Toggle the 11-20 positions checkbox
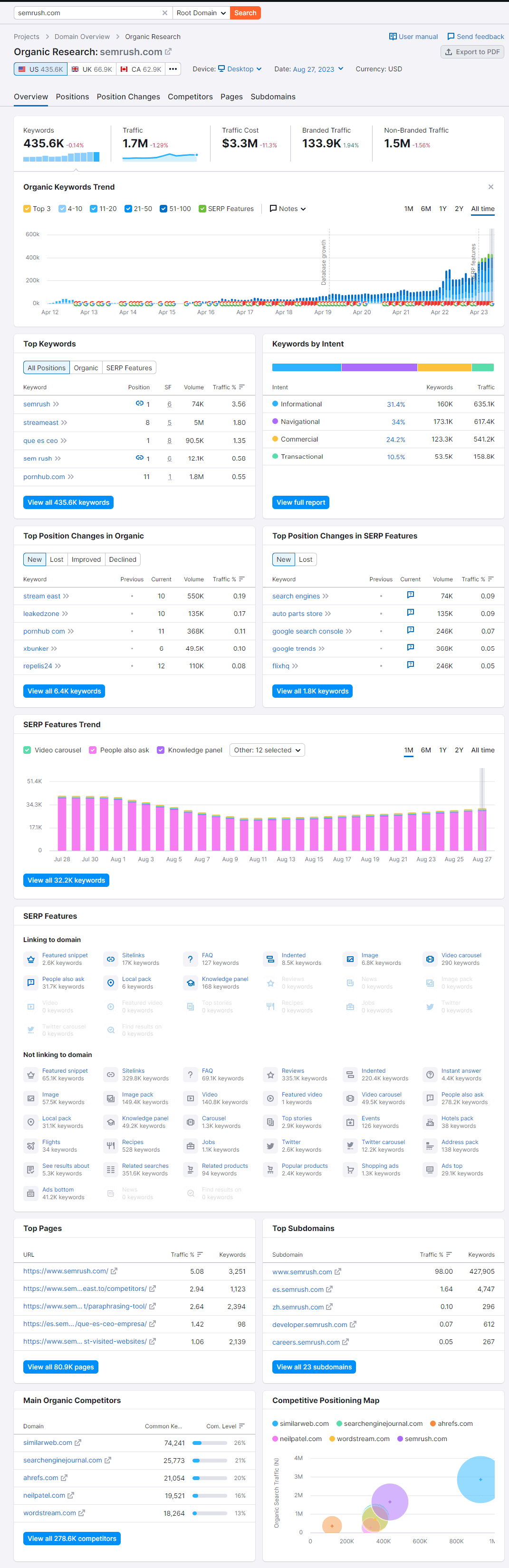Viewport: 509px width, 1568px height. coord(94,209)
